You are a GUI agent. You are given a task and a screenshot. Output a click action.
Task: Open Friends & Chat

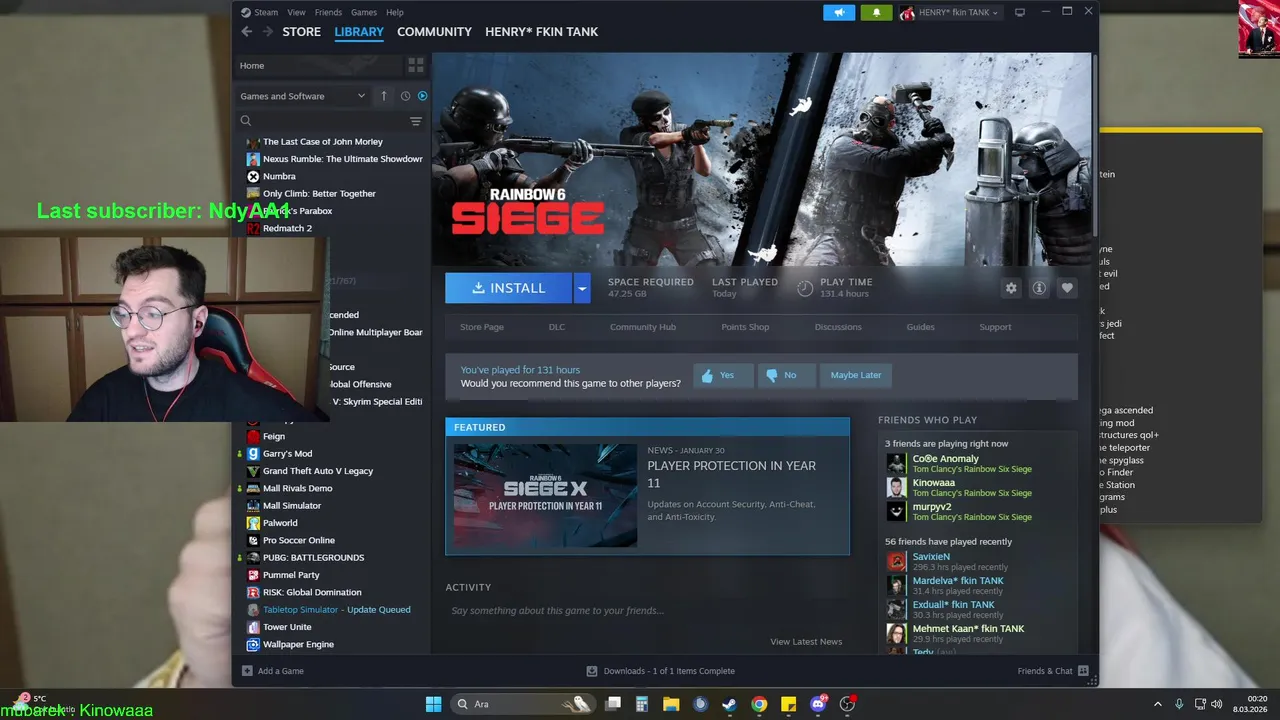click(1052, 671)
